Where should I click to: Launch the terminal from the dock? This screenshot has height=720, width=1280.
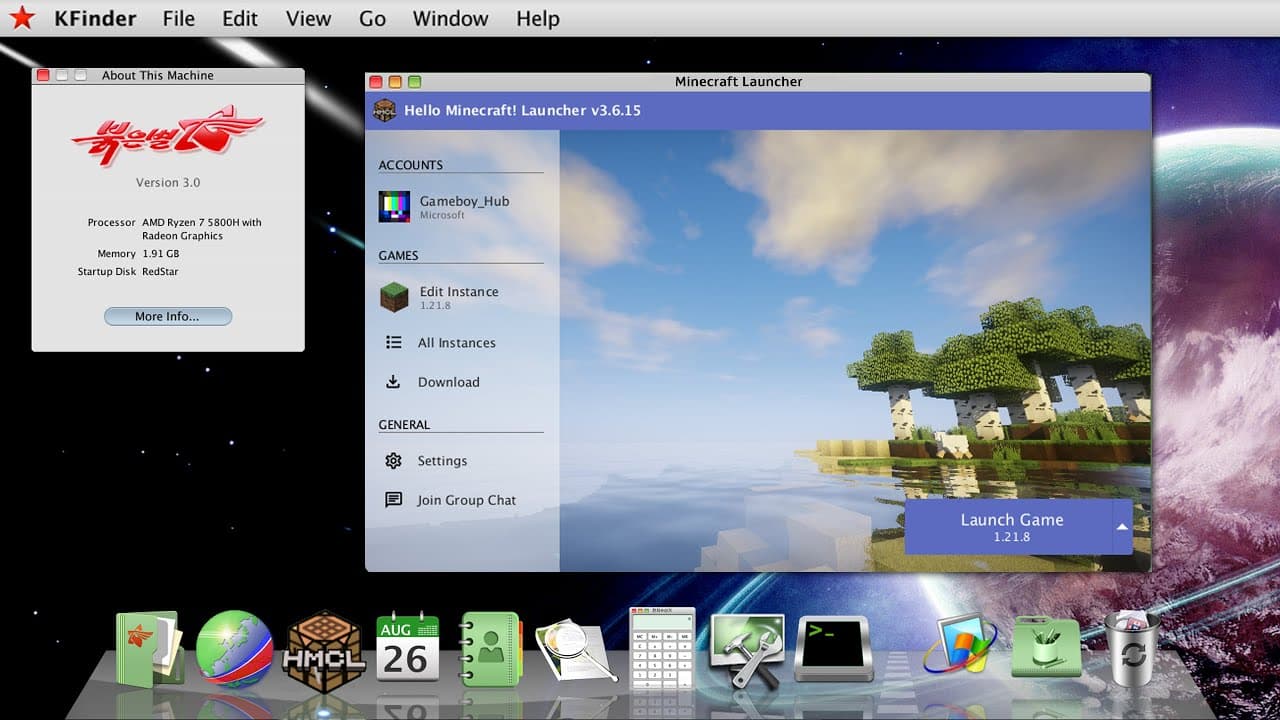[834, 650]
